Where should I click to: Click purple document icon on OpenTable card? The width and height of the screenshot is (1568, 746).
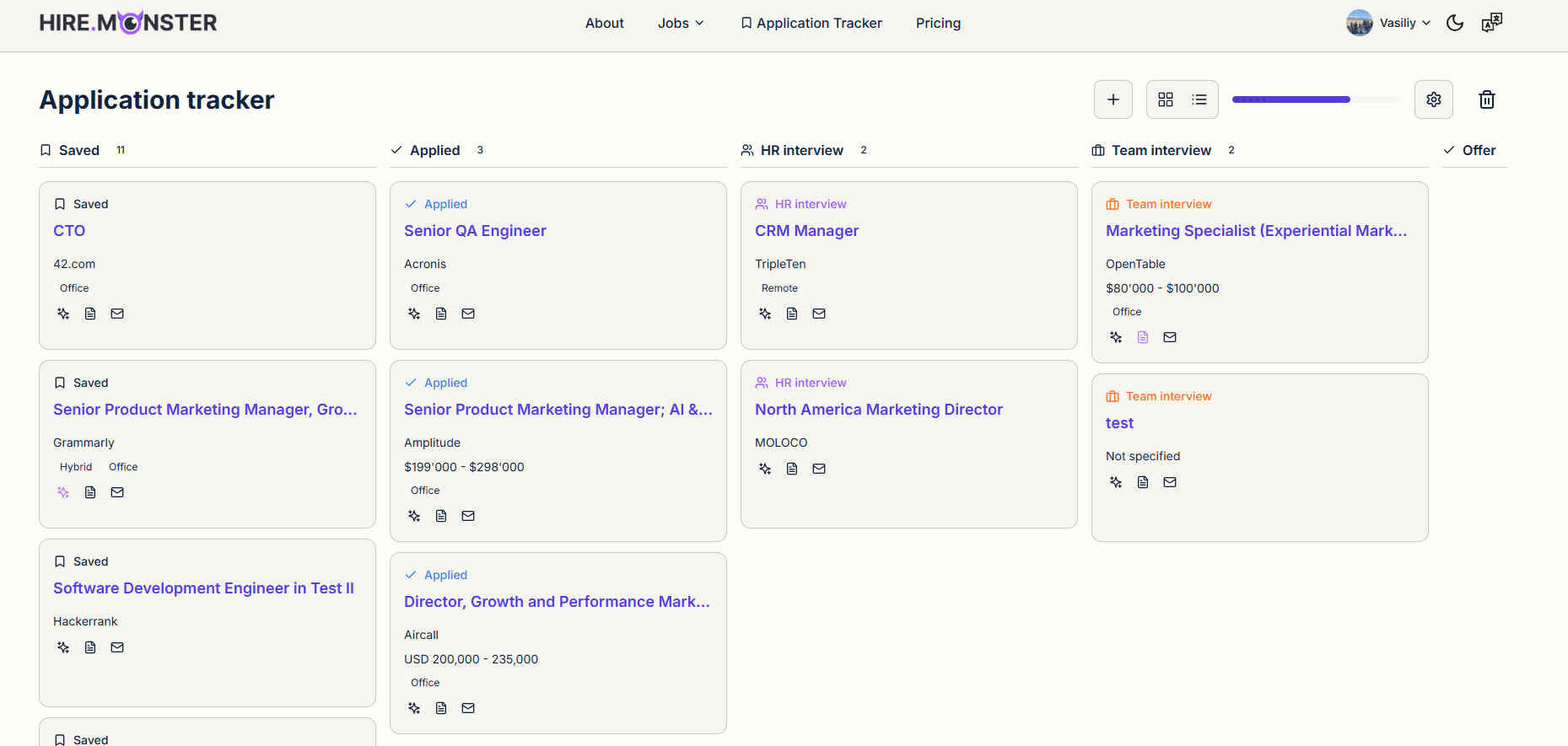(x=1143, y=337)
